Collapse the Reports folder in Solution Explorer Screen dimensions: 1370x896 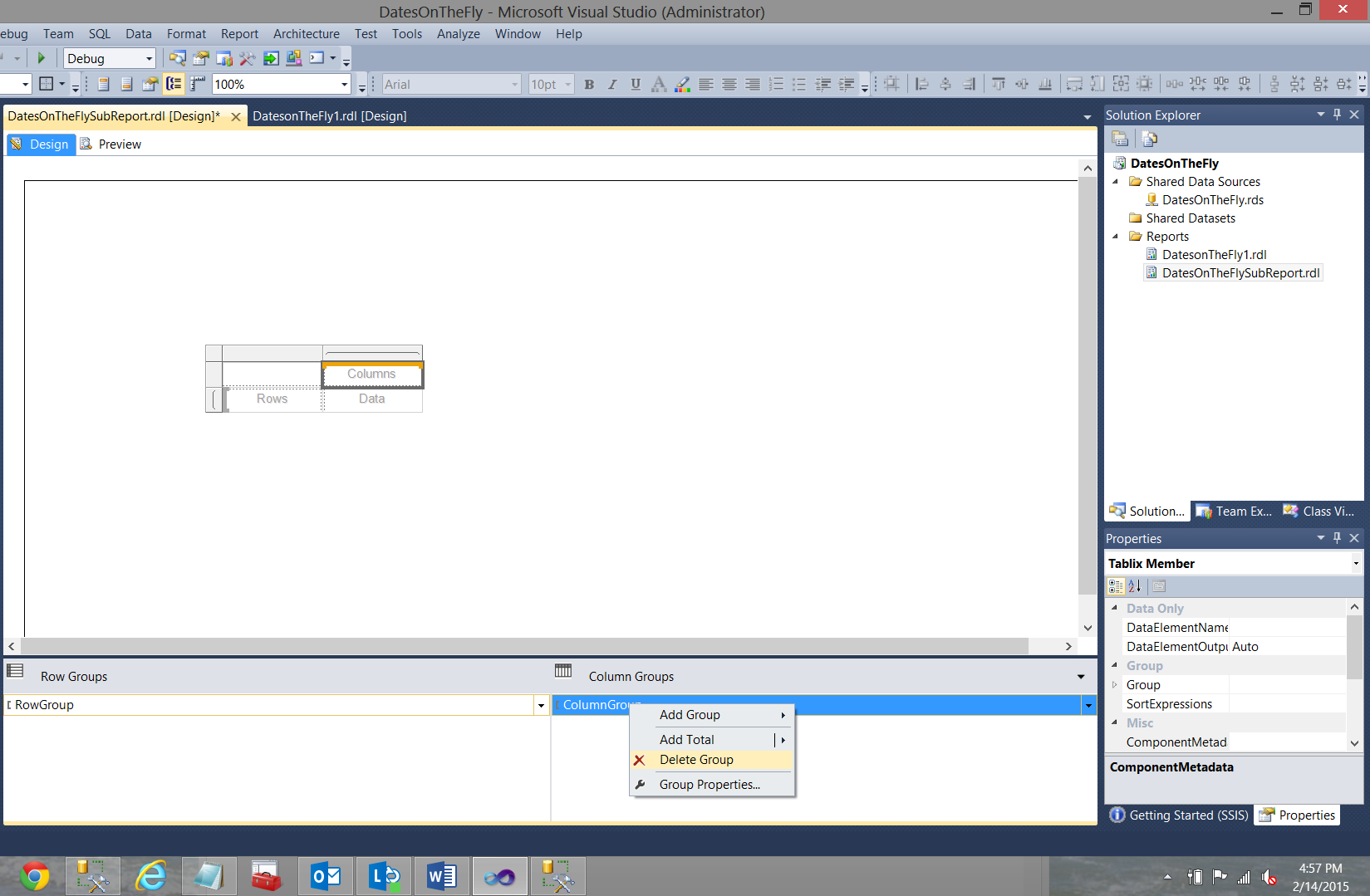(x=1116, y=237)
